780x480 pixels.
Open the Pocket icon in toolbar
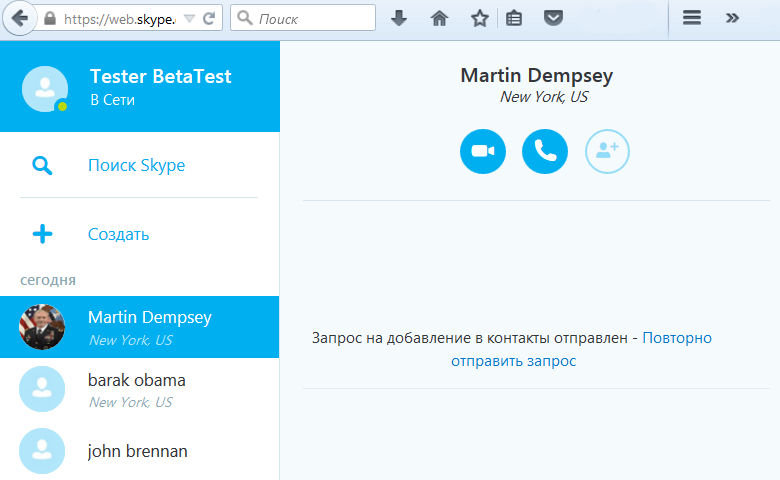[552, 18]
